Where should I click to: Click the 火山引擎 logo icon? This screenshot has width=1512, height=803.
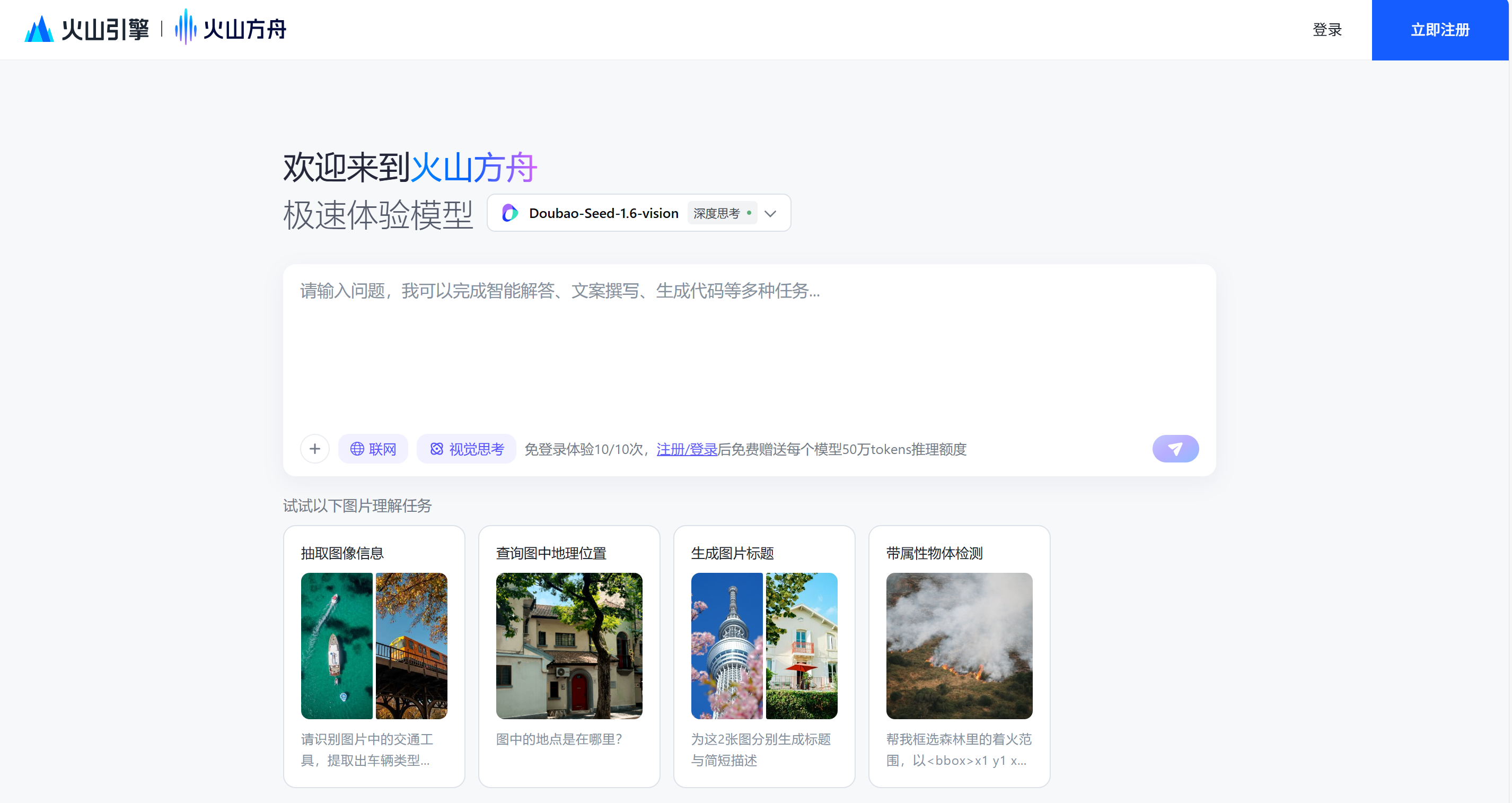tap(39, 29)
